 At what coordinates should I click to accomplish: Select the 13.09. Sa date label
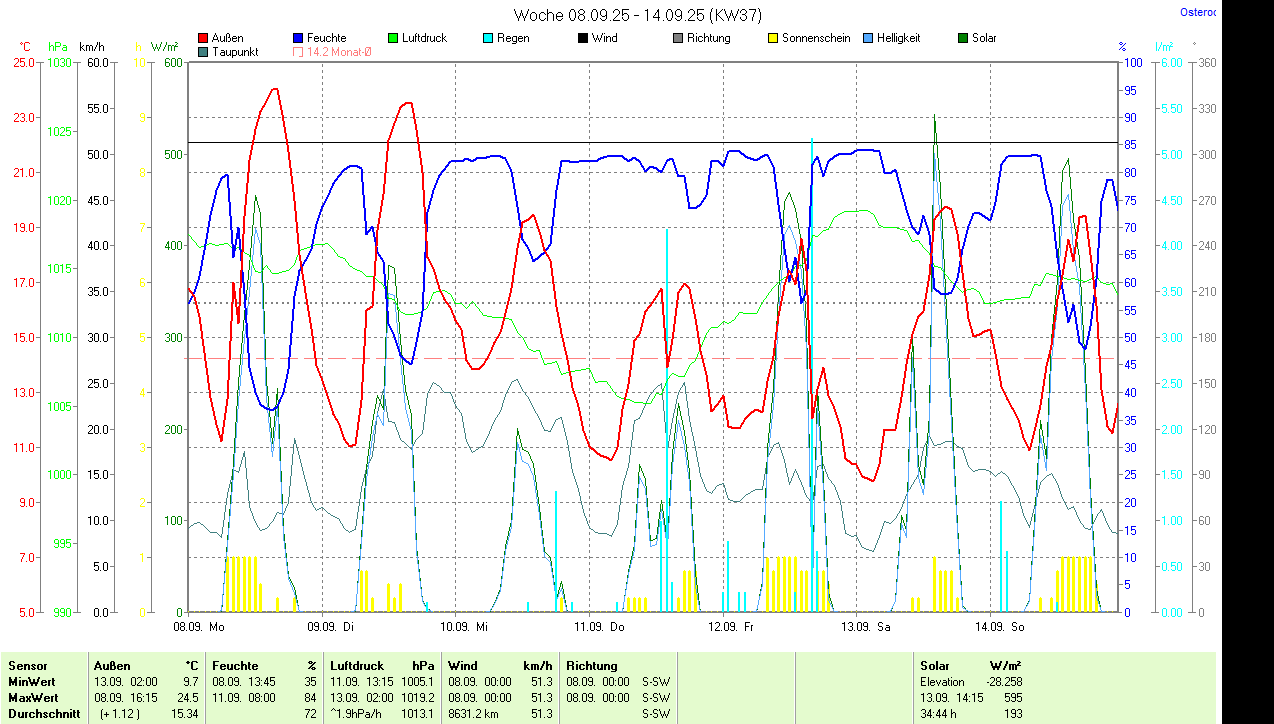864,627
